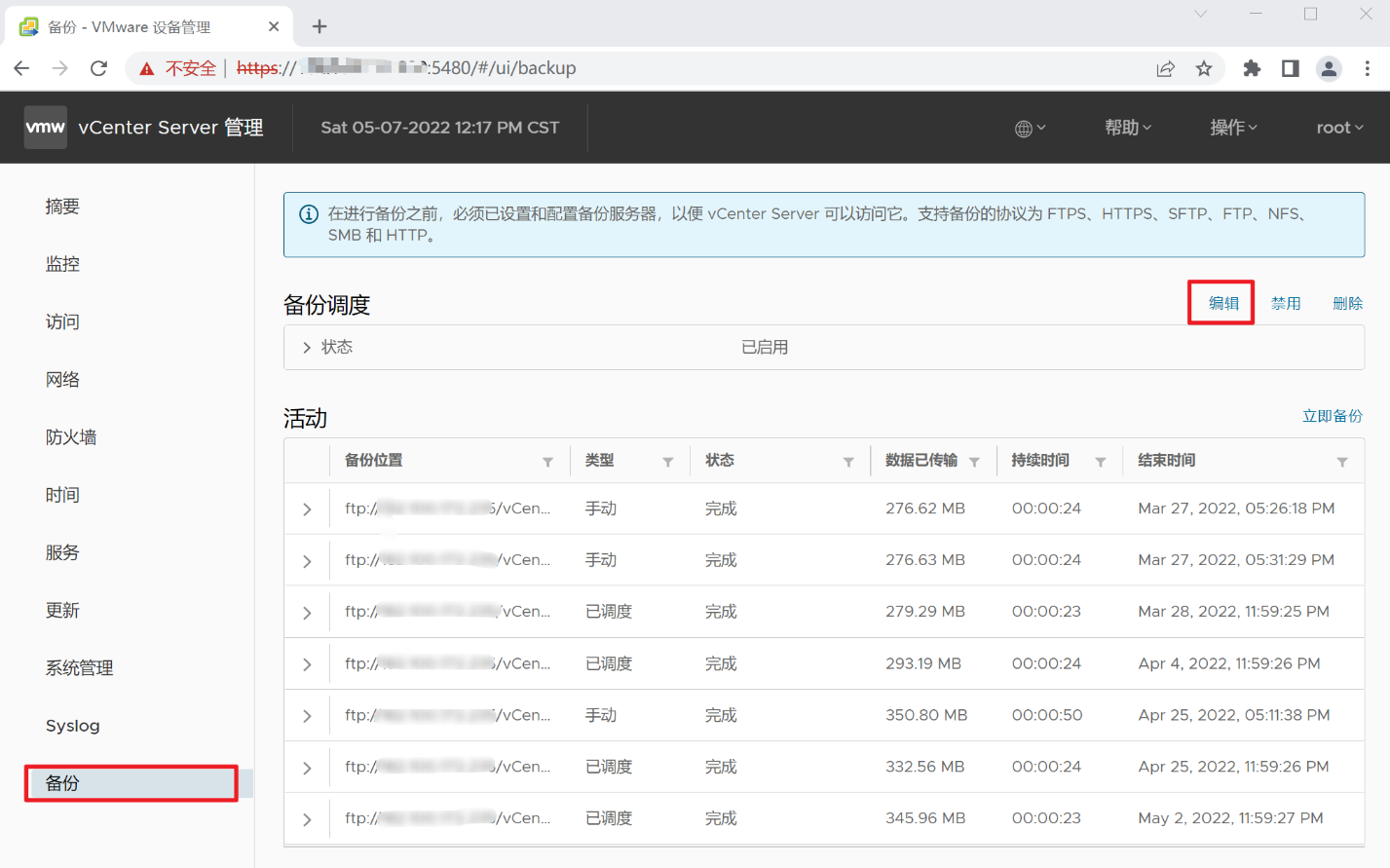Expand the first backup activity row
The width and height of the screenshot is (1390, 868).
[x=308, y=509]
